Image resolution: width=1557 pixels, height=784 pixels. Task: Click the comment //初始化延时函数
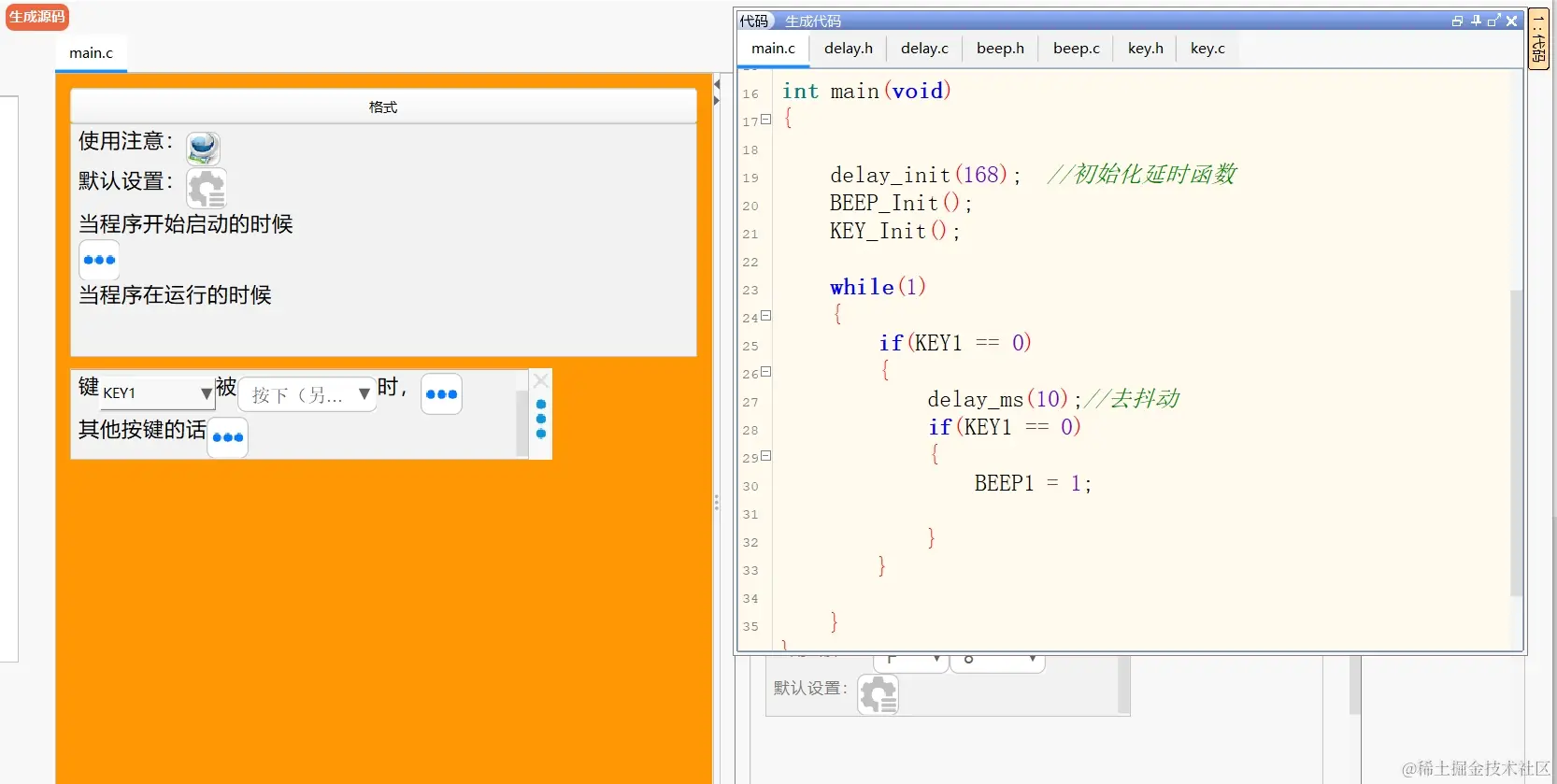coord(1142,175)
